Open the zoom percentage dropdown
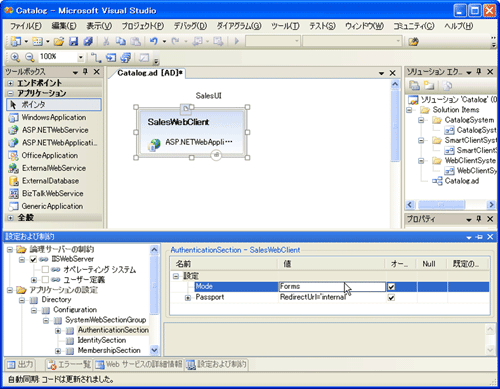Viewport: 500px width, 389px height. click(x=80, y=57)
